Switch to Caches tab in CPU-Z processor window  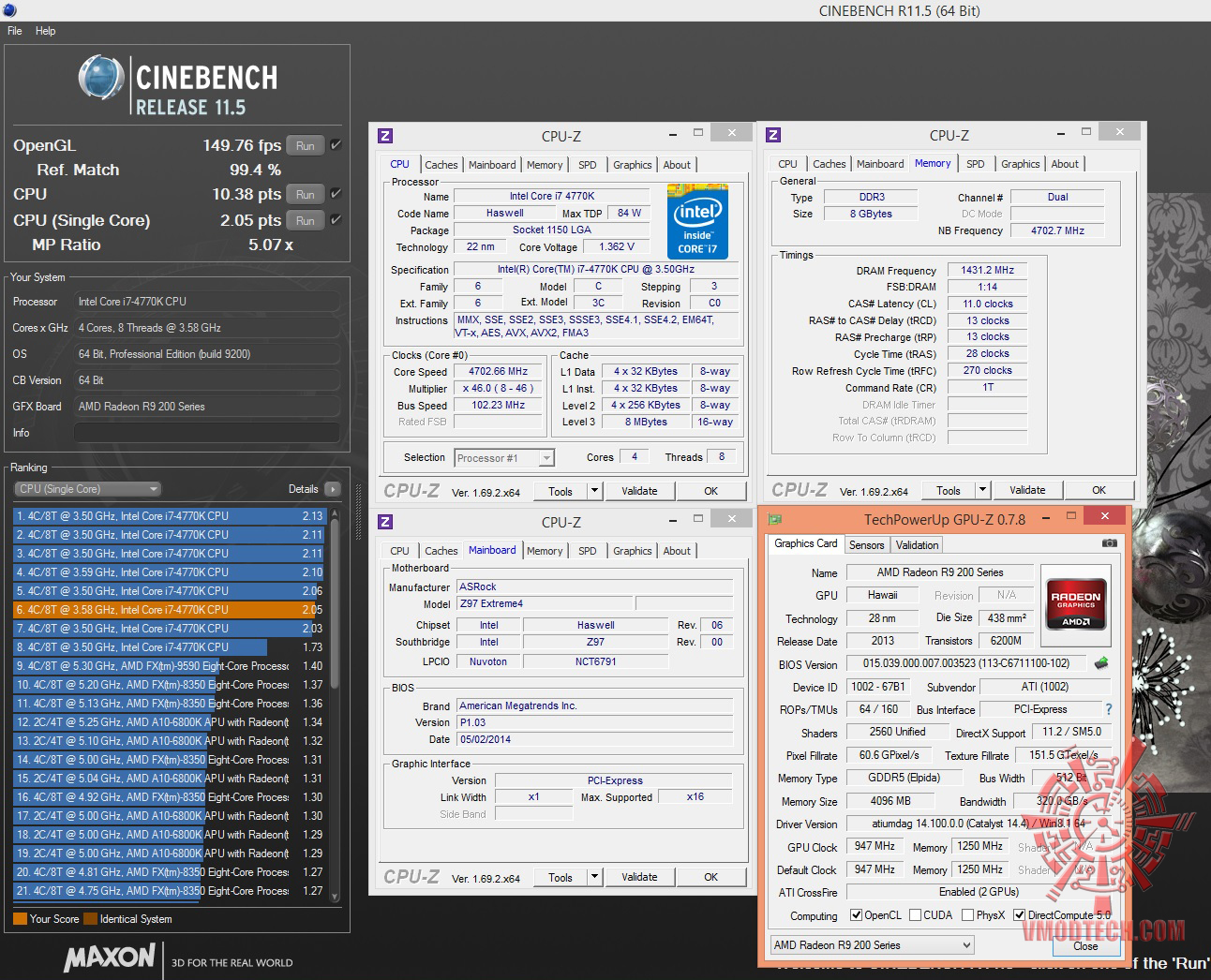click(441, 165)
